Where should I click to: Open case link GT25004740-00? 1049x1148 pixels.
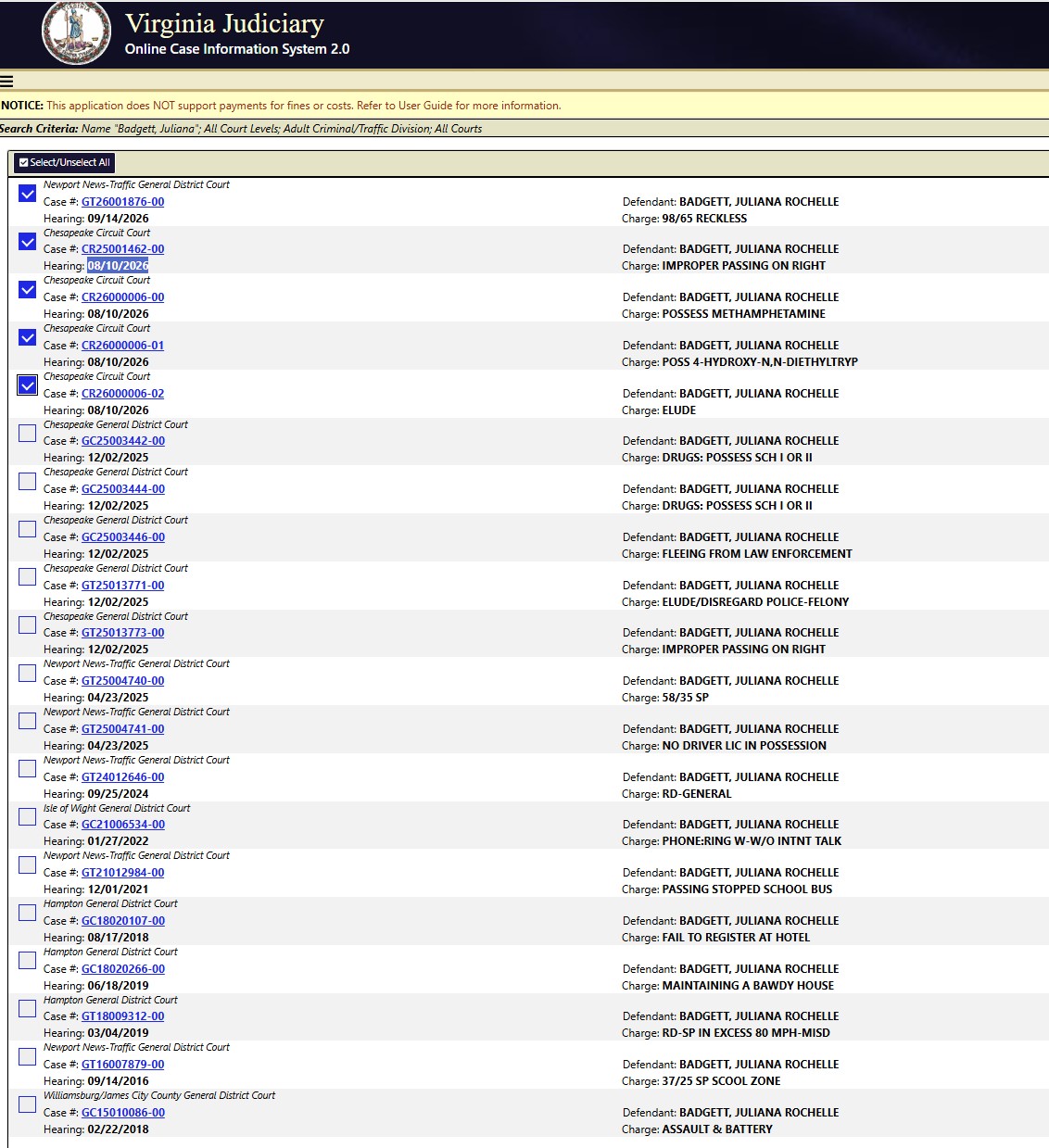[122, 681]
